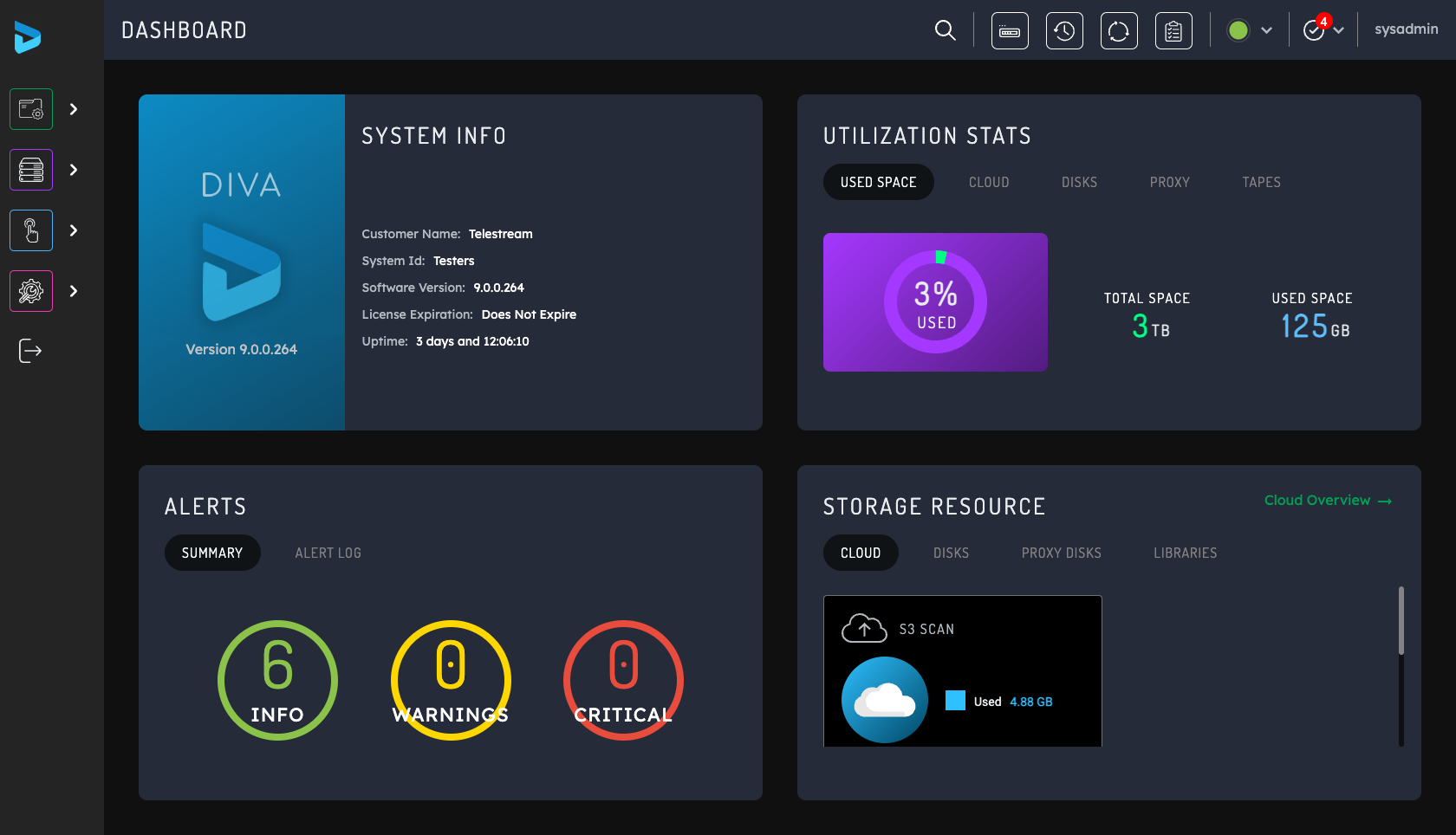Open the notifications checkmark with badge 4
This screenshot has width=1456, height=835.
[x=1316, y=29]
